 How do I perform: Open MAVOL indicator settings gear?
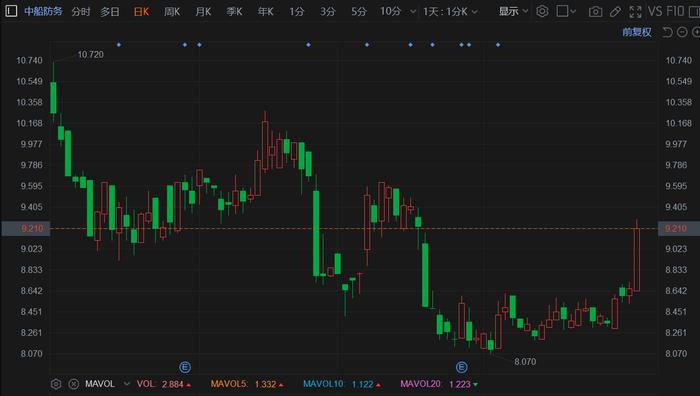click(x=56, y=384)
